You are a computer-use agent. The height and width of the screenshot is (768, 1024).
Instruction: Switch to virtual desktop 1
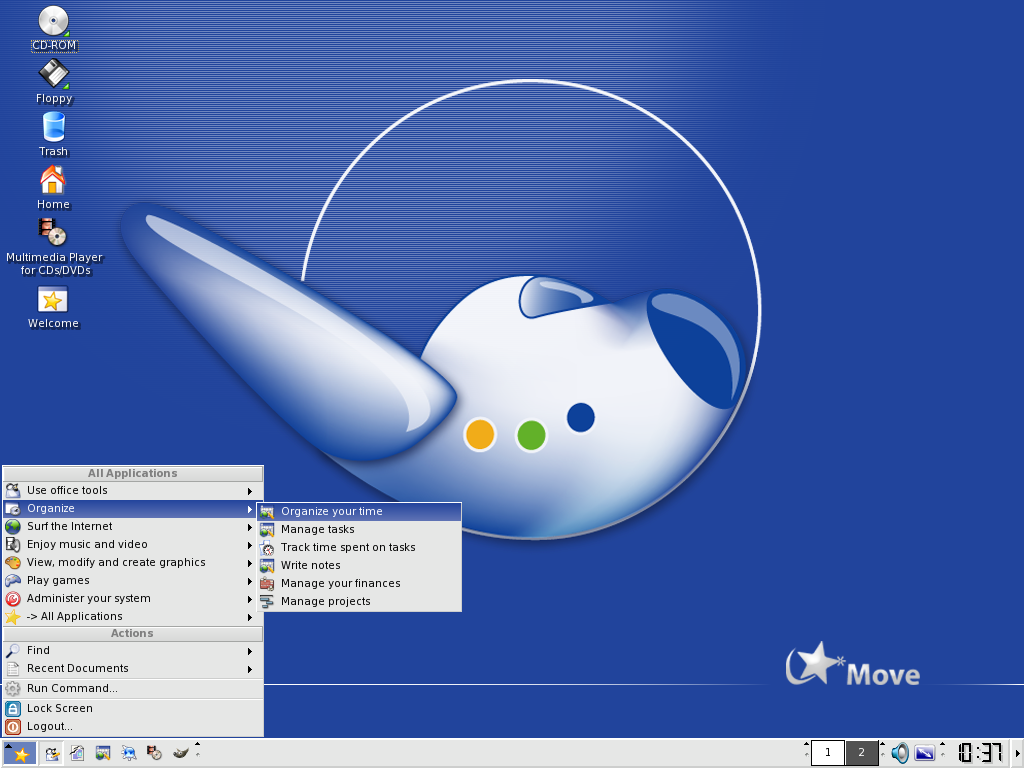pyautogui.click(x=827, y=753)
